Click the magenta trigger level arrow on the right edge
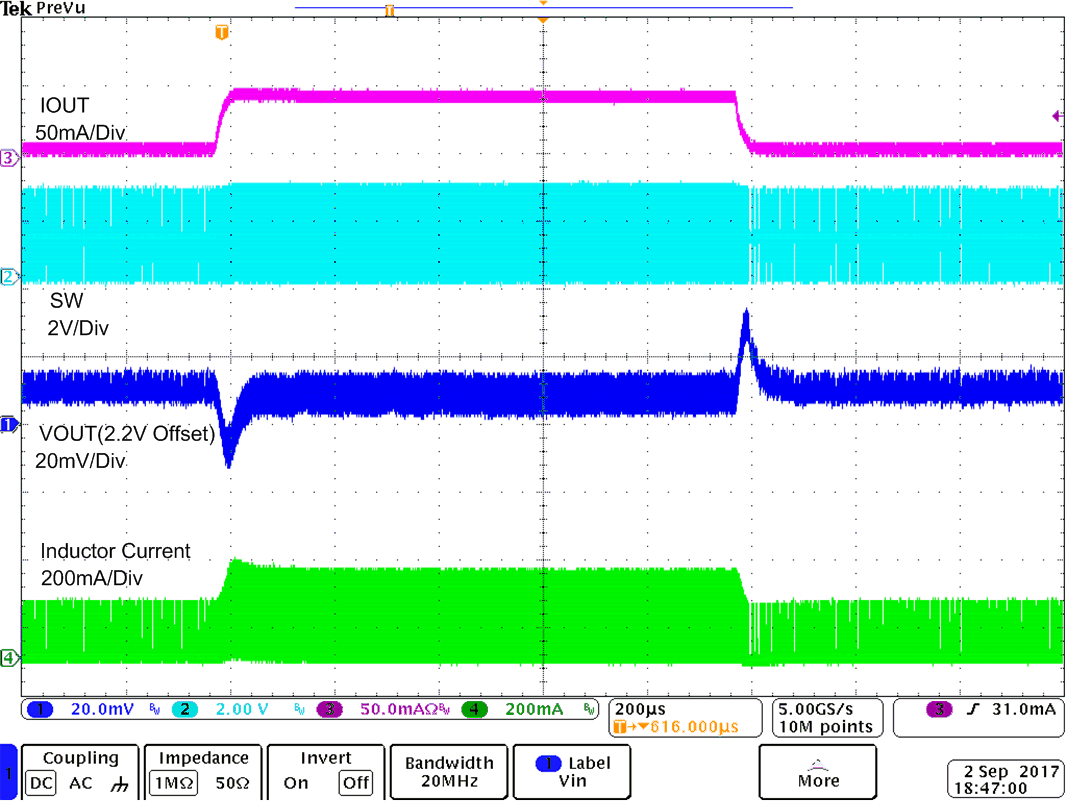Viewport: 1068px width, 801px height. [1056, 116]
